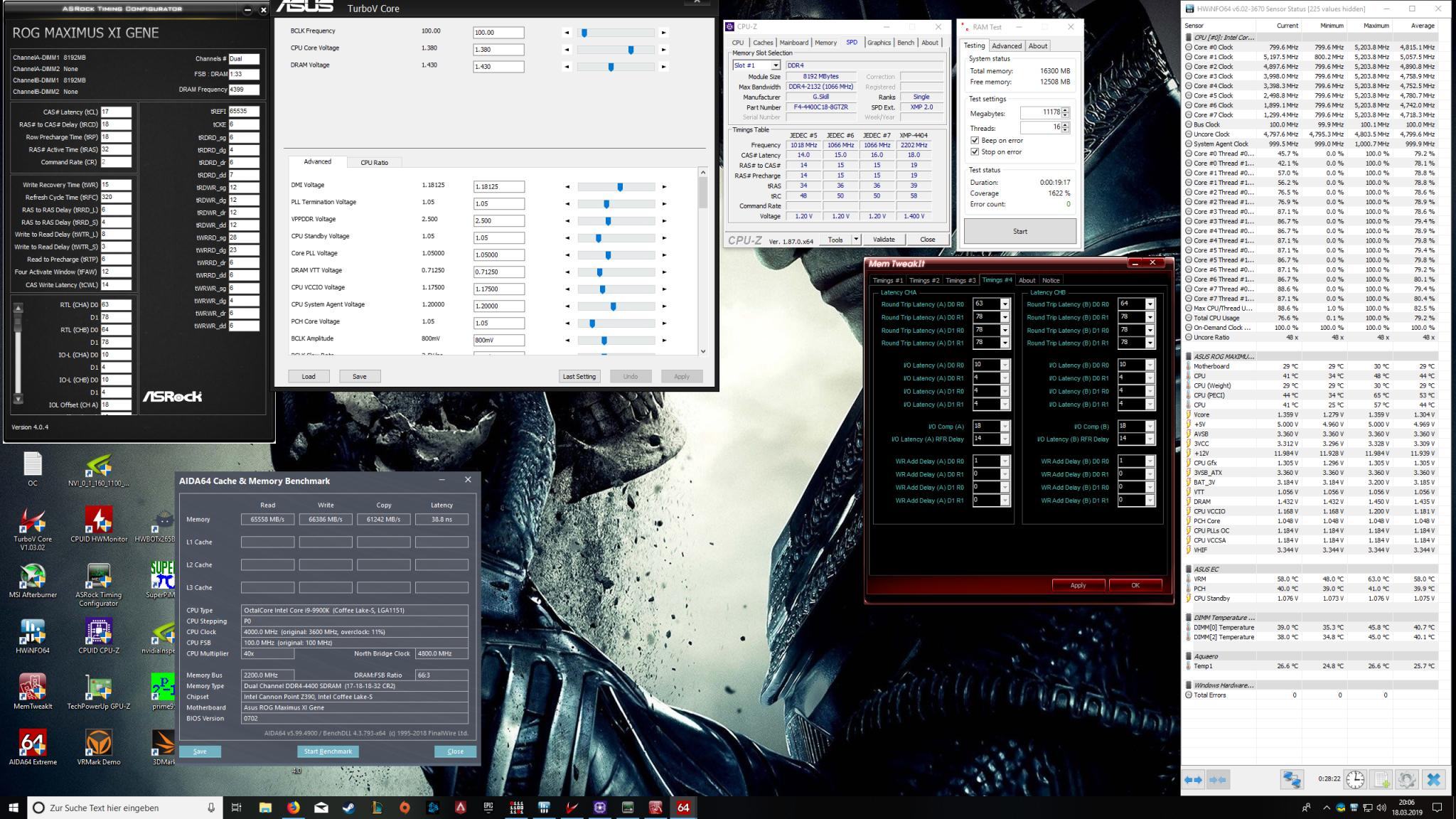Select the Memory tab in CPU-Z
The height and width of the screenshot is (819, 1456).
point(825,43)
